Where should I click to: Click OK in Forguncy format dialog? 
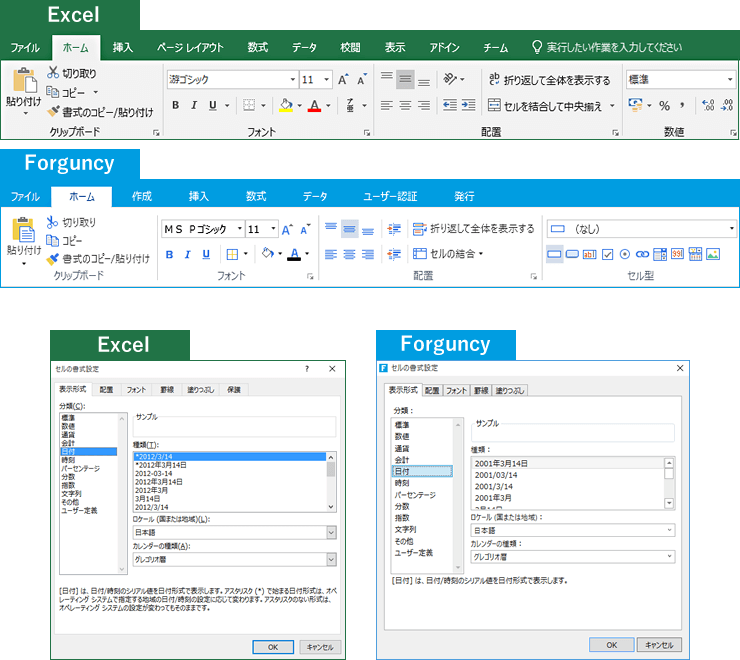click(x=612, y=645)
